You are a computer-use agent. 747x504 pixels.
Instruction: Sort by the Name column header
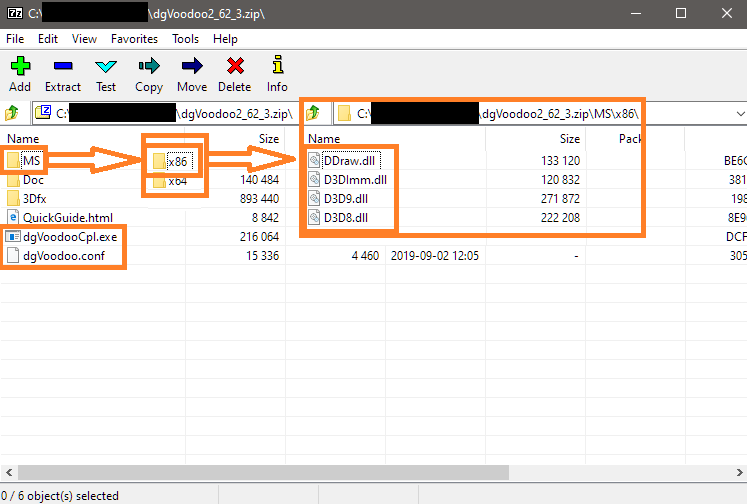coord(23,139)
